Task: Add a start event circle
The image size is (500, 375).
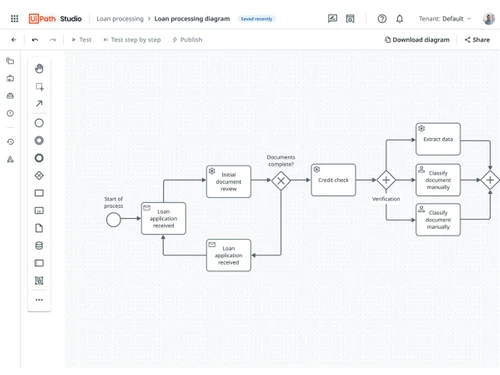Action: click(39, 123)
